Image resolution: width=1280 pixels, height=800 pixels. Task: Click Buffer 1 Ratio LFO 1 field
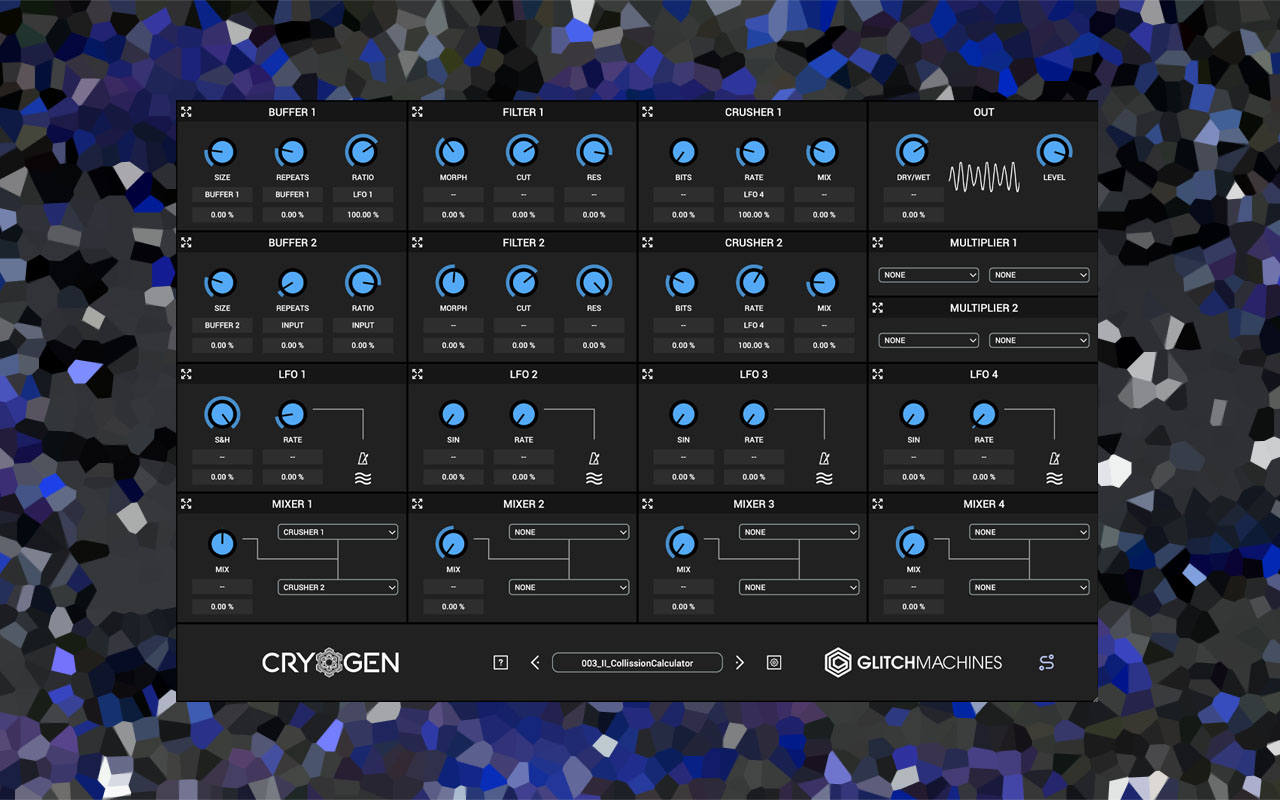[x=363, y=195]
